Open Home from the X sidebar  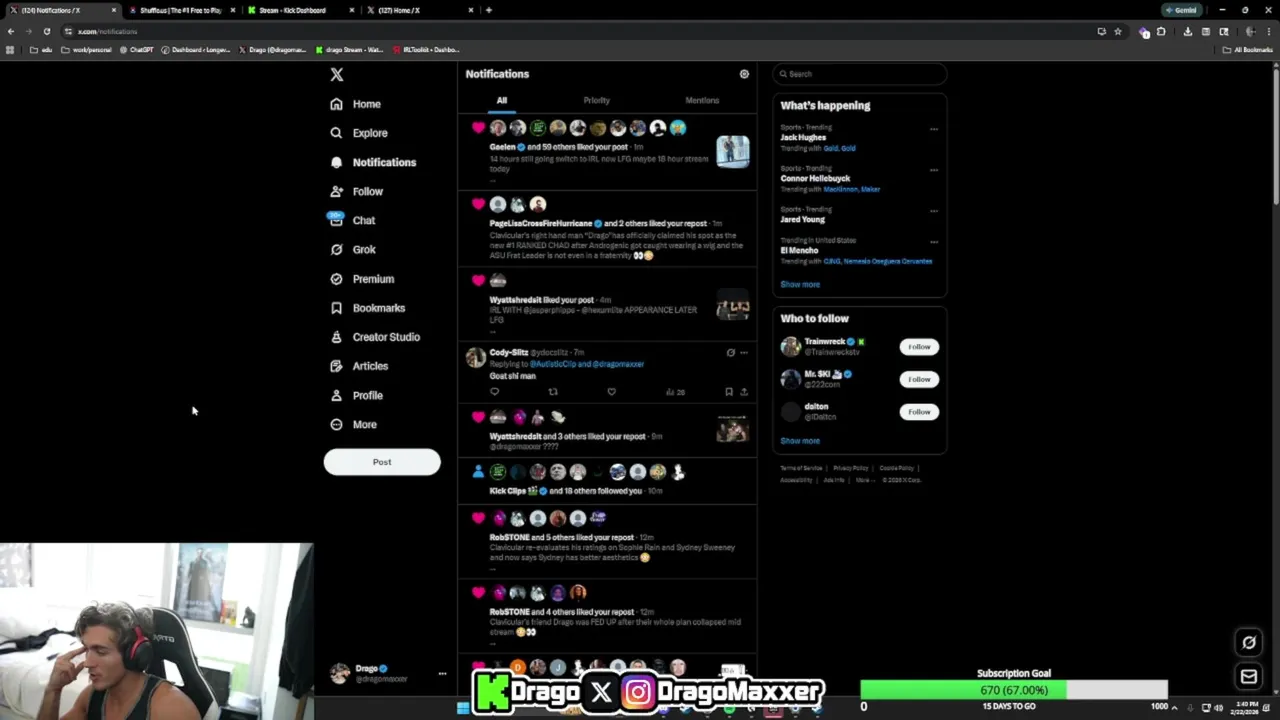356,104
